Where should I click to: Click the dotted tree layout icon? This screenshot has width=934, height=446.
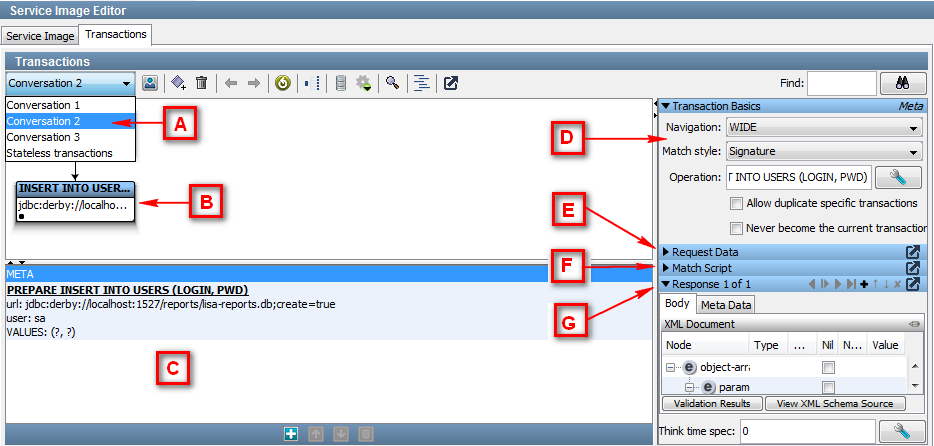click(312, 83)
